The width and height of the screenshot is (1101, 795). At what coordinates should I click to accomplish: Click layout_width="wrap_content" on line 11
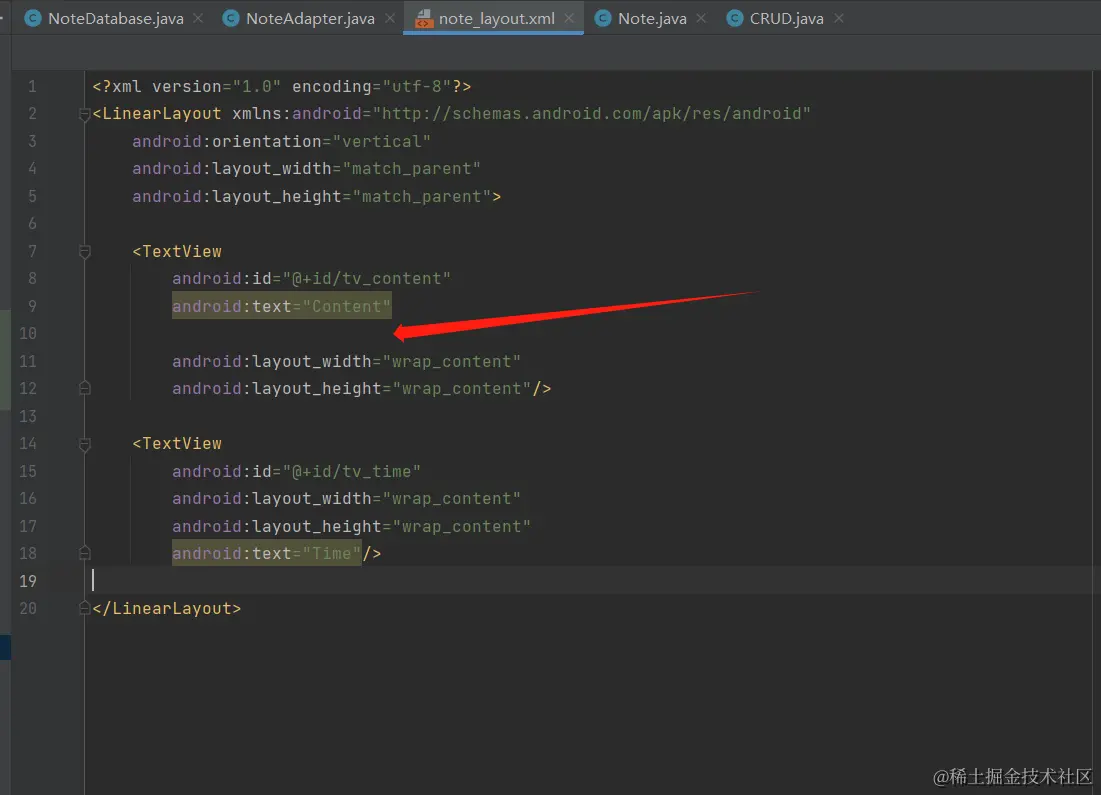coord(346,362)
